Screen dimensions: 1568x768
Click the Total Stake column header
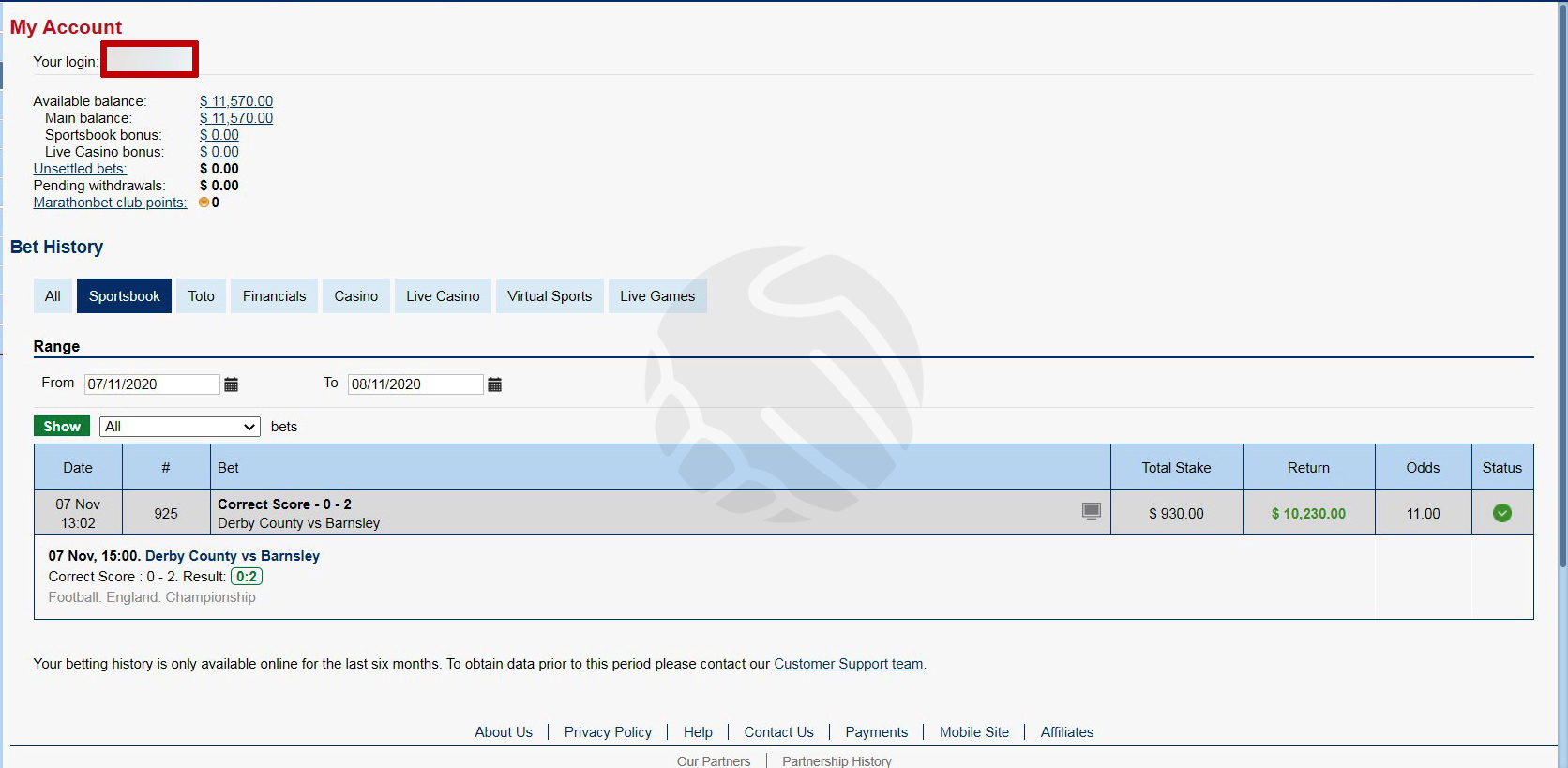[x=1177, y=468]
